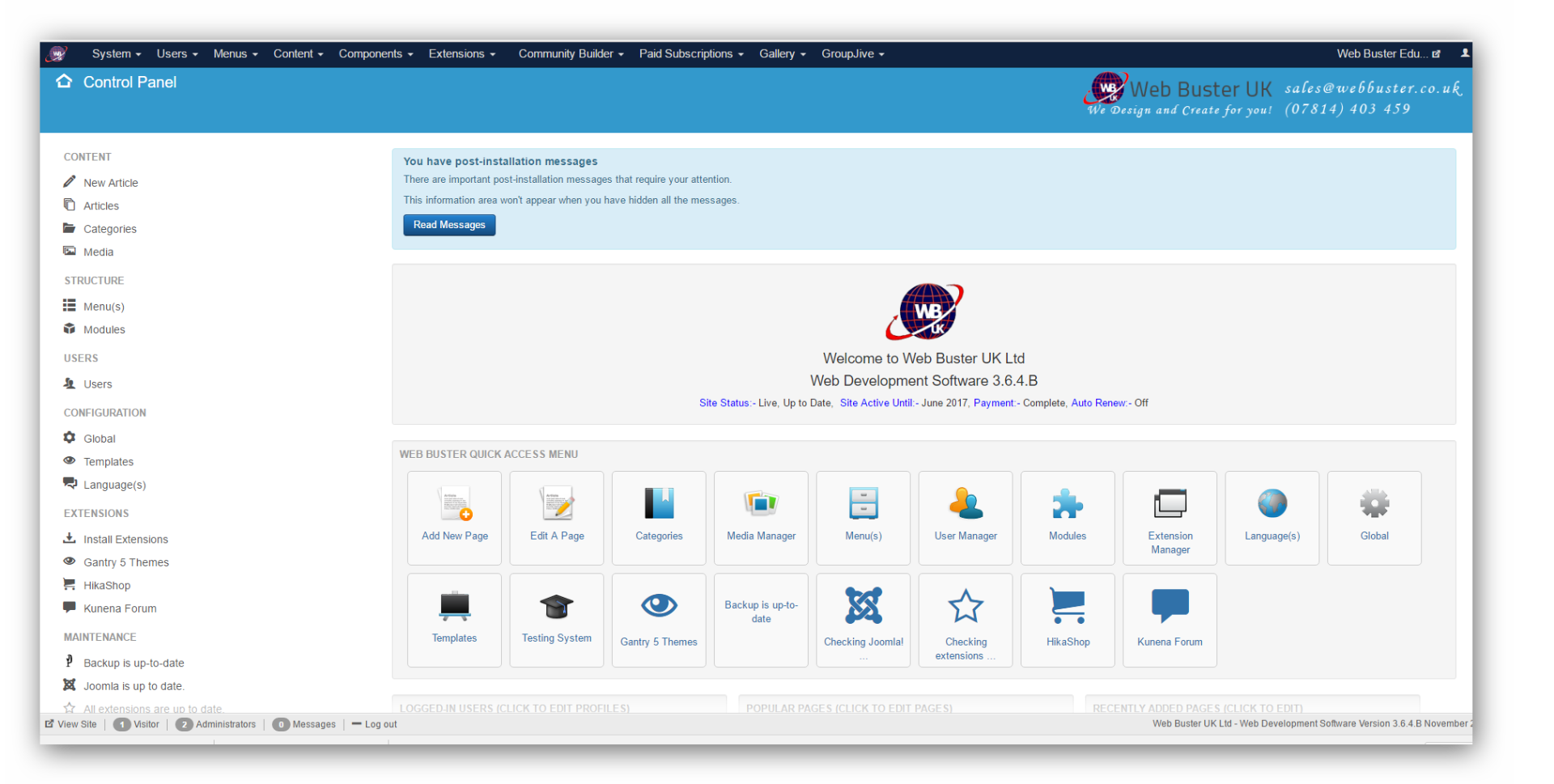Expand the Users dropdown menu
The height and width of the screenshot is (784, 1554).
pyautogui.click(x=177, y=53)
